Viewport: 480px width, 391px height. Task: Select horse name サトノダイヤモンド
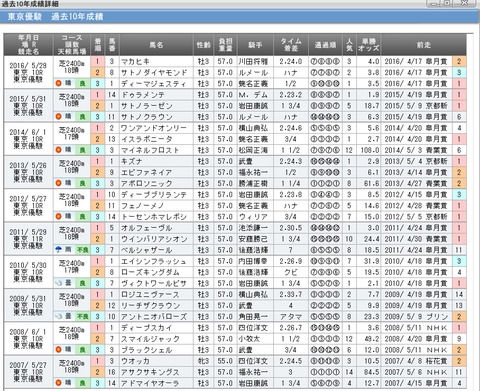pyautogui.click(x=154, y=72)
